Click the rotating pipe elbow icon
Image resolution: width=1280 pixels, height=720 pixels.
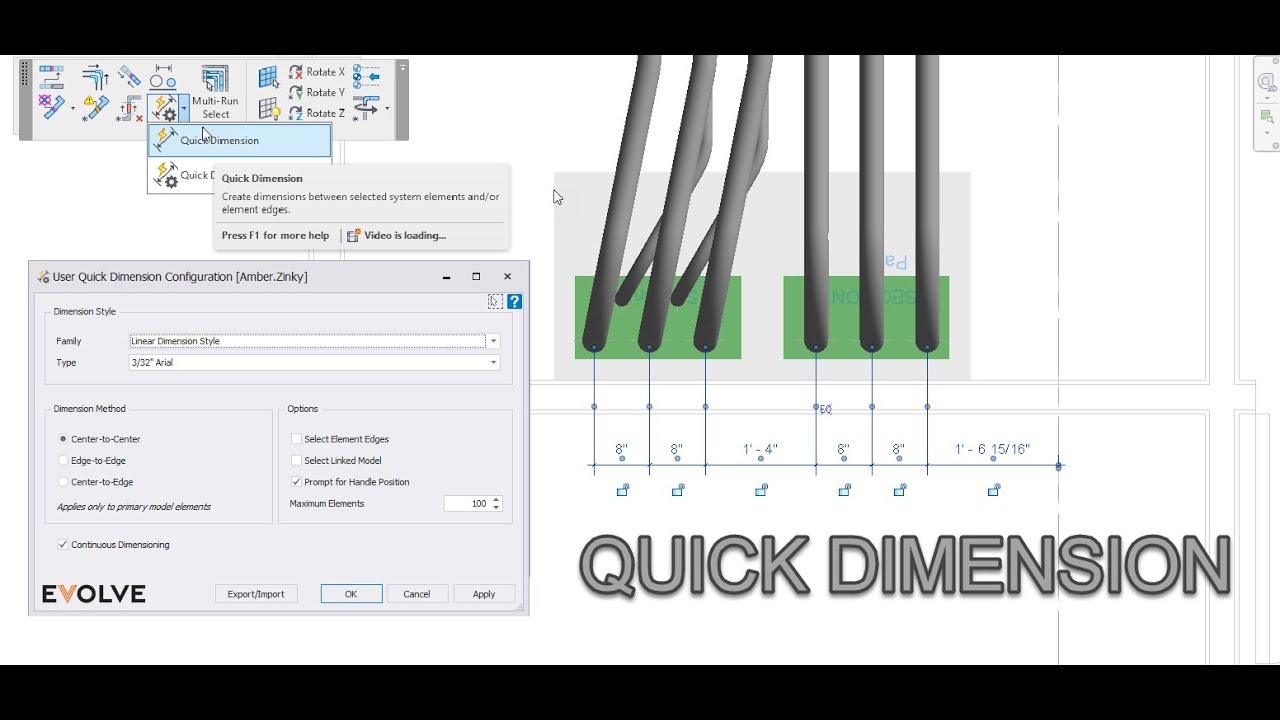367,107
